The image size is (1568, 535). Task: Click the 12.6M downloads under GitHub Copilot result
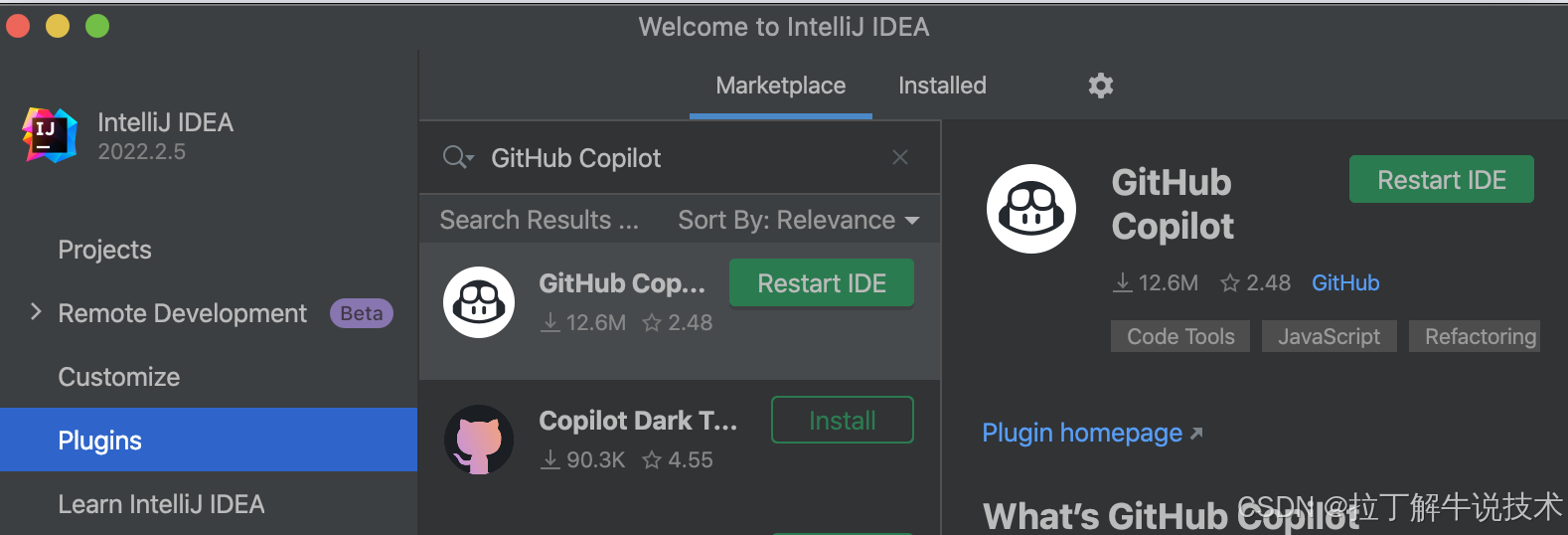point(583,322)
